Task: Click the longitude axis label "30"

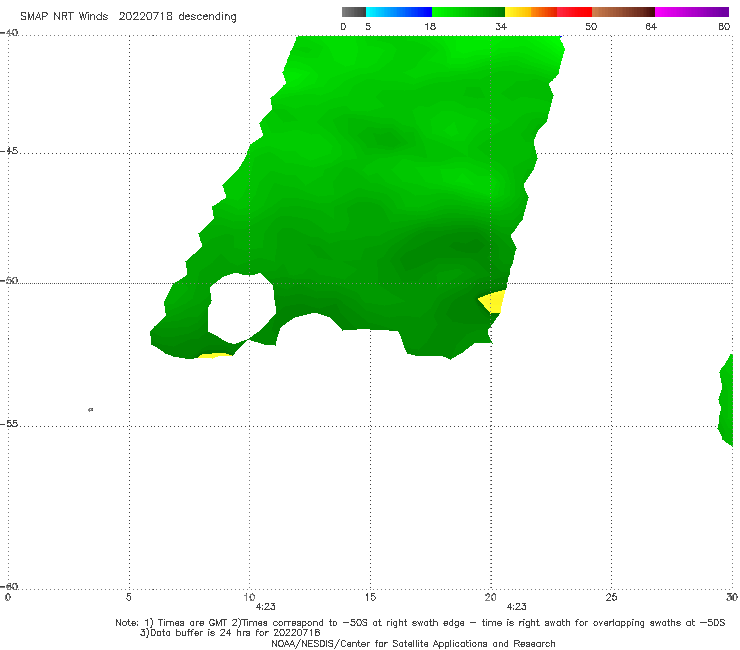Action: 732,597
